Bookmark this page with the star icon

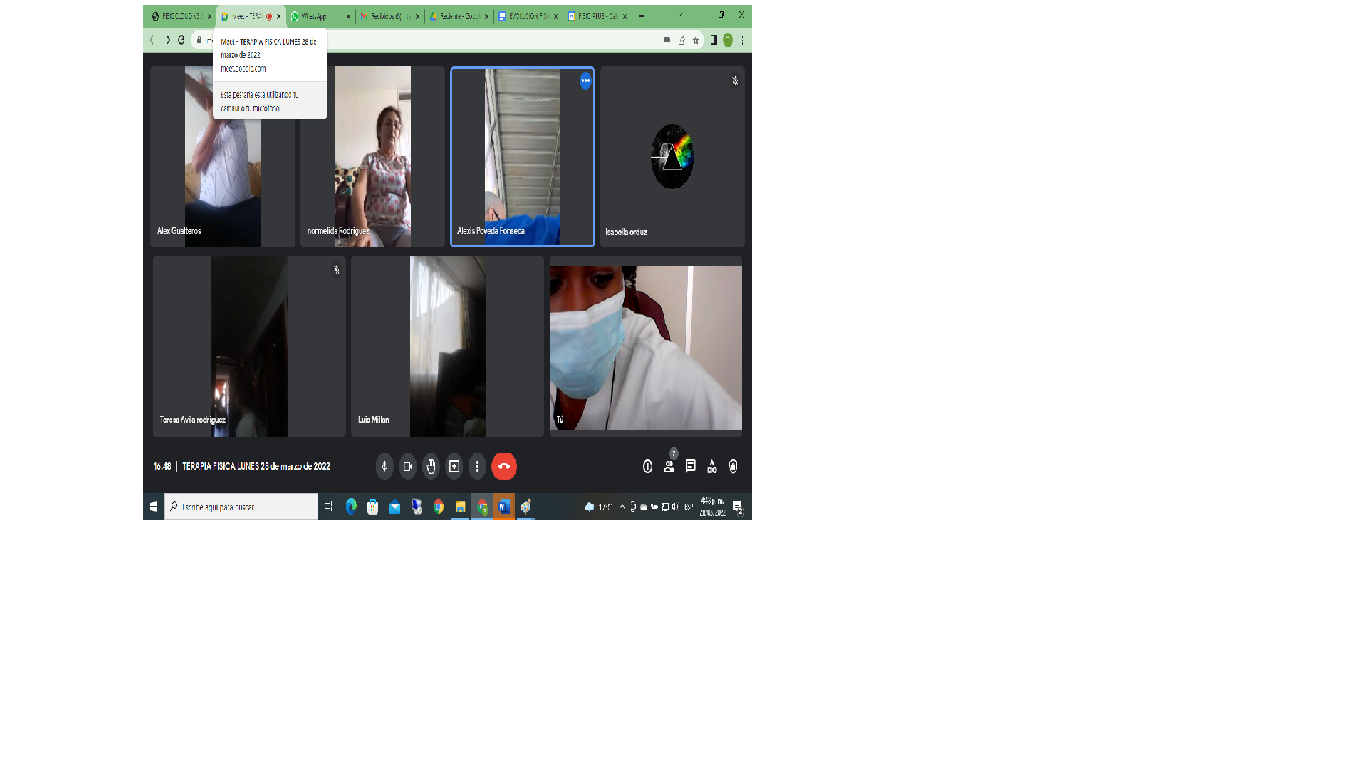[x=696, y=40]
